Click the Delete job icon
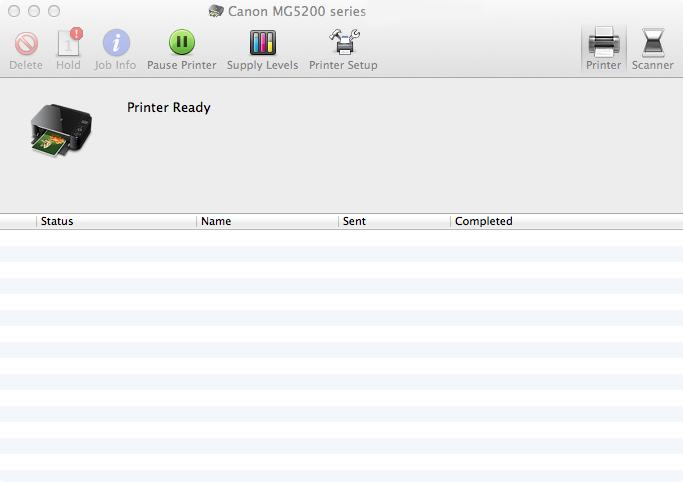The height and width of the screenshot is (482, 683). (x=26, y=43)
